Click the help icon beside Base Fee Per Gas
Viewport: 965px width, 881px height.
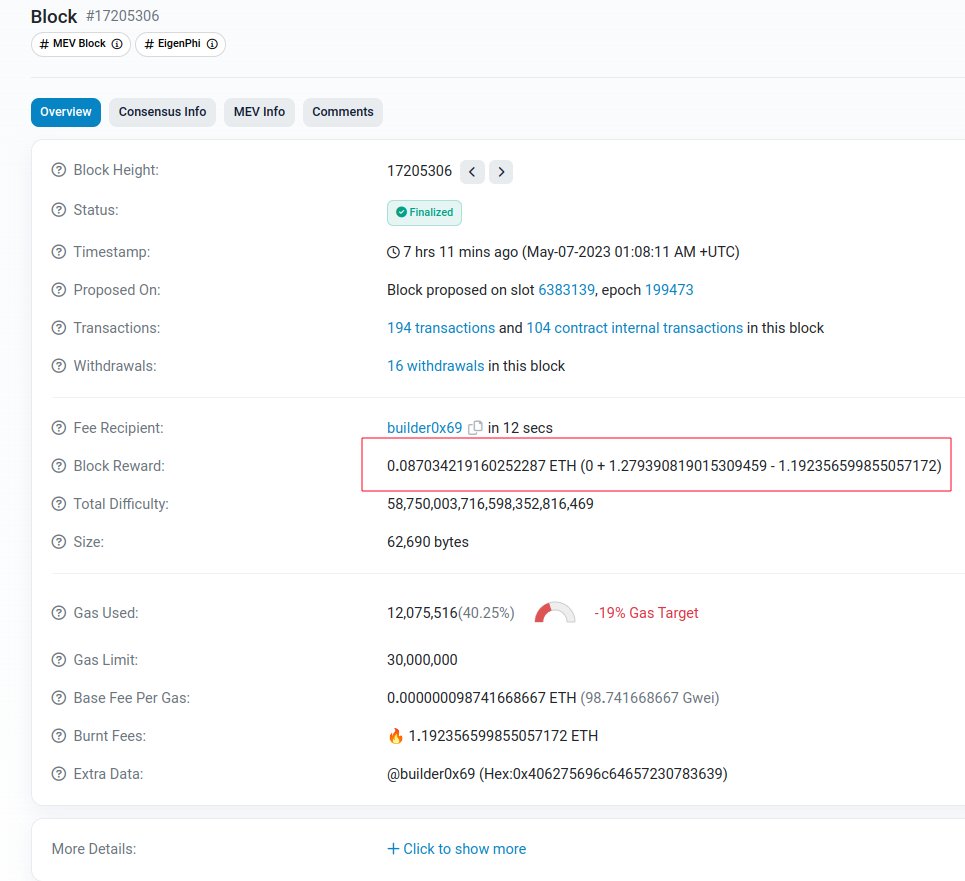tap(58, 698)
